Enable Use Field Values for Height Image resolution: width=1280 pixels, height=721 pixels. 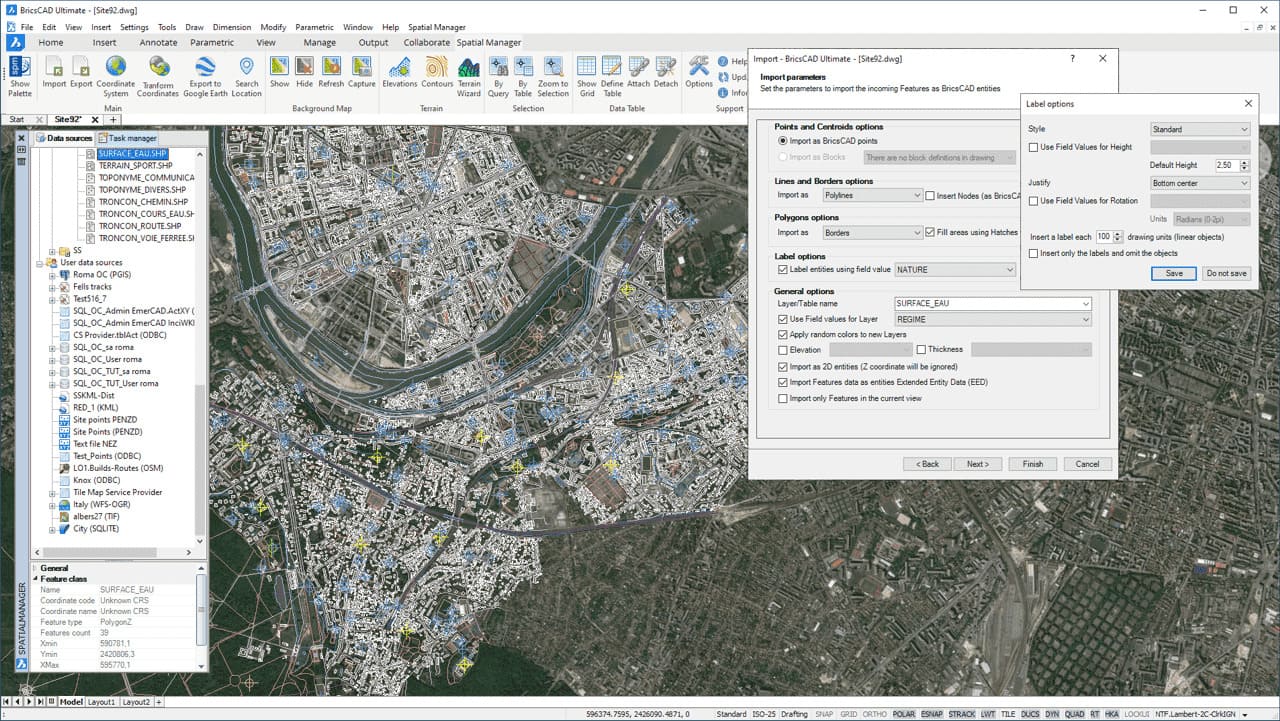coord(1034,147)
